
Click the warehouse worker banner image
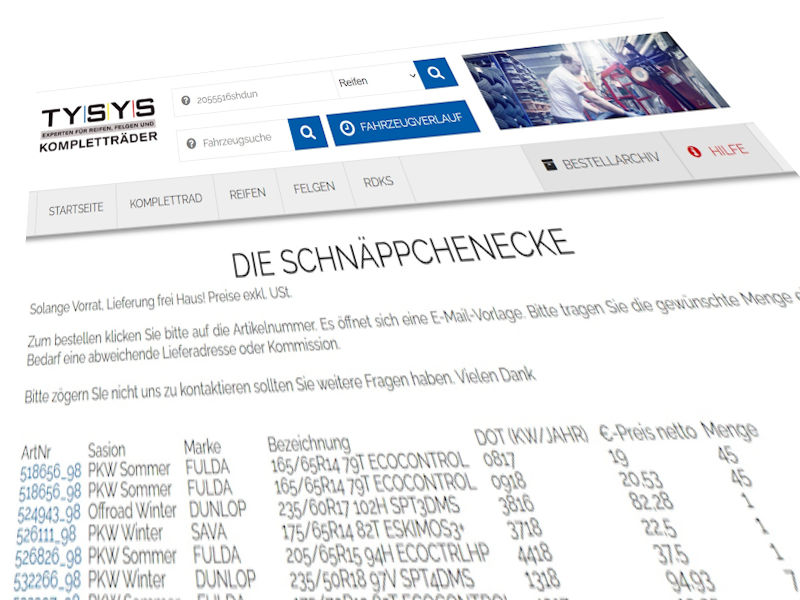pos(595,80)
